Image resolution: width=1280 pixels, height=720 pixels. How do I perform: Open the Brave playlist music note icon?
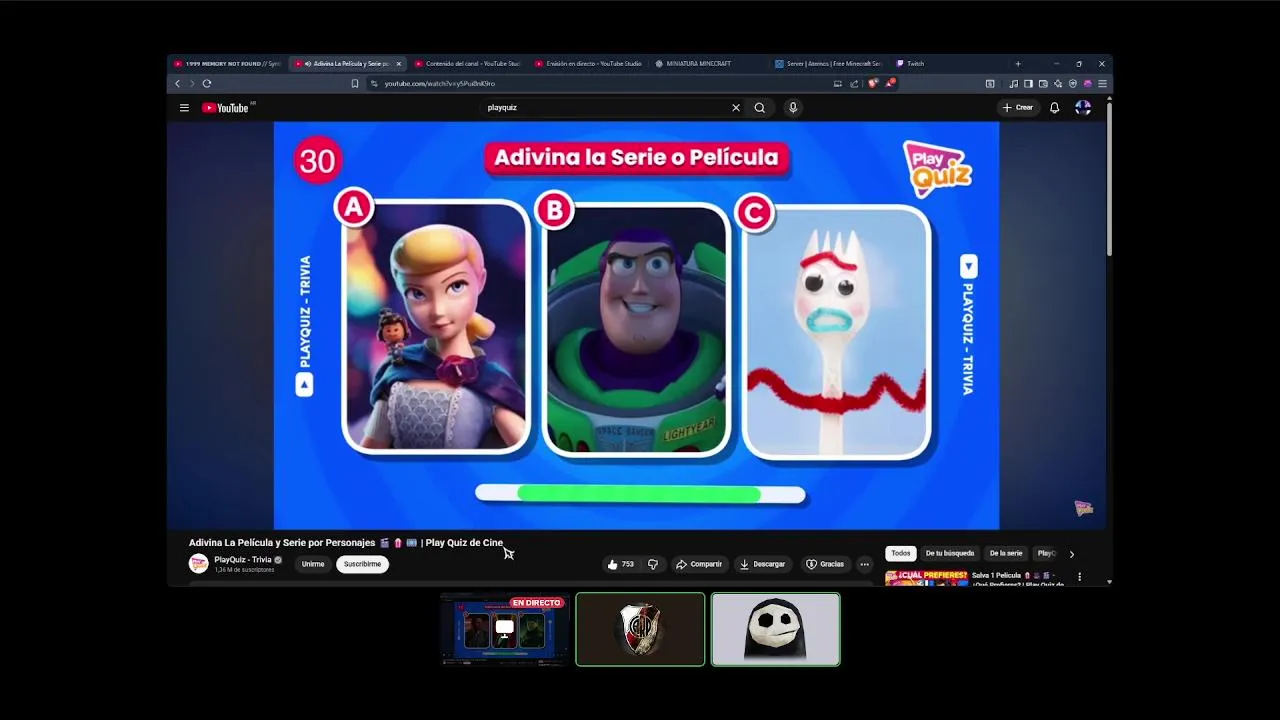(x=1014, y=84)
